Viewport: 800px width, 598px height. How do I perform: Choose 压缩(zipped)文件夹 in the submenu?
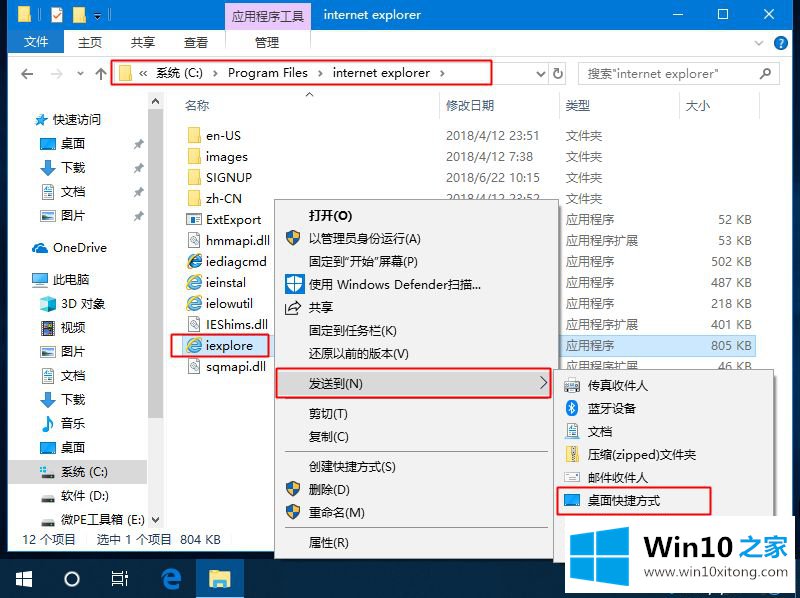coord(663,454)
